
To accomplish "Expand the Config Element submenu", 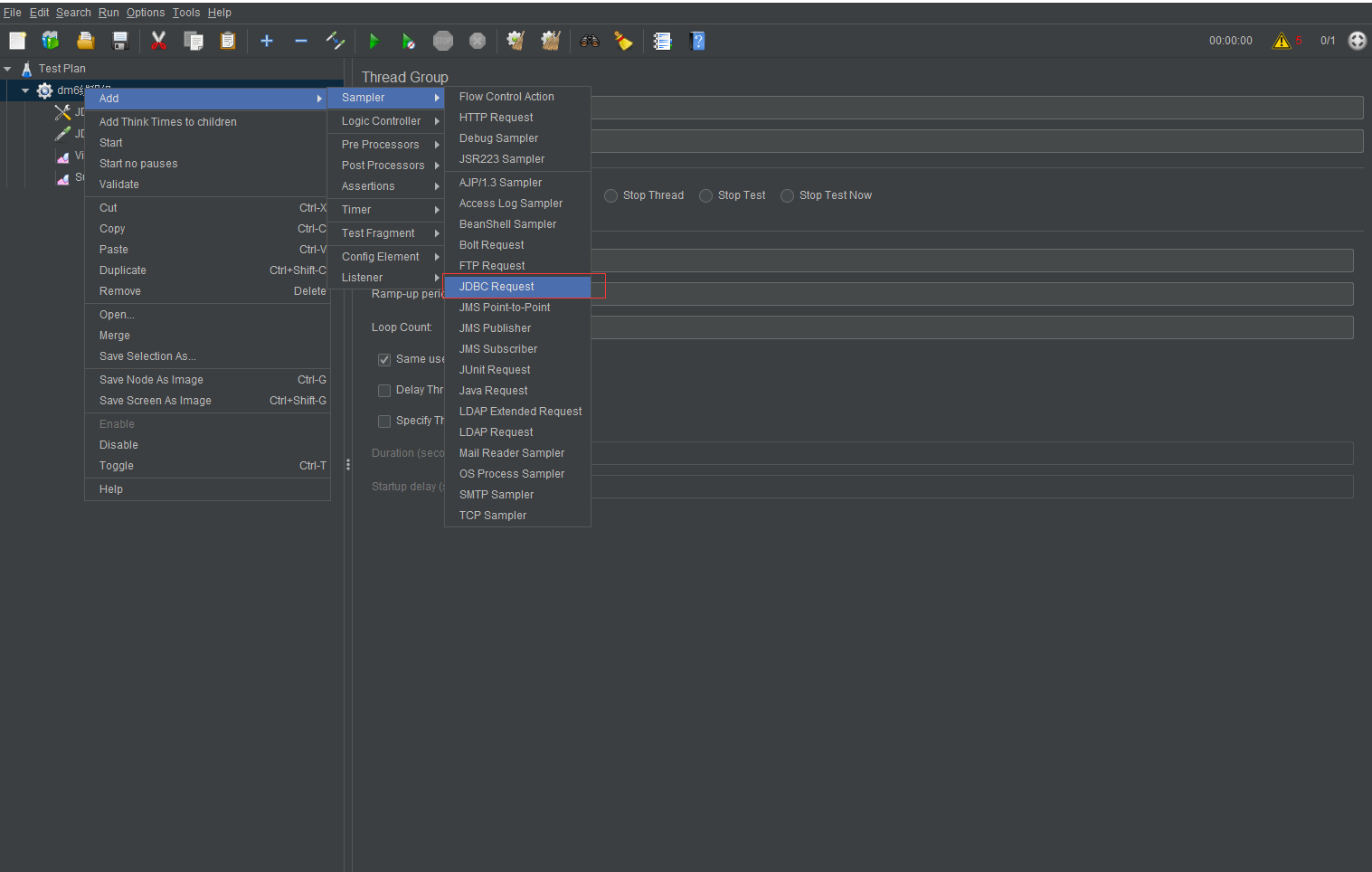I will tap(386, 257).
